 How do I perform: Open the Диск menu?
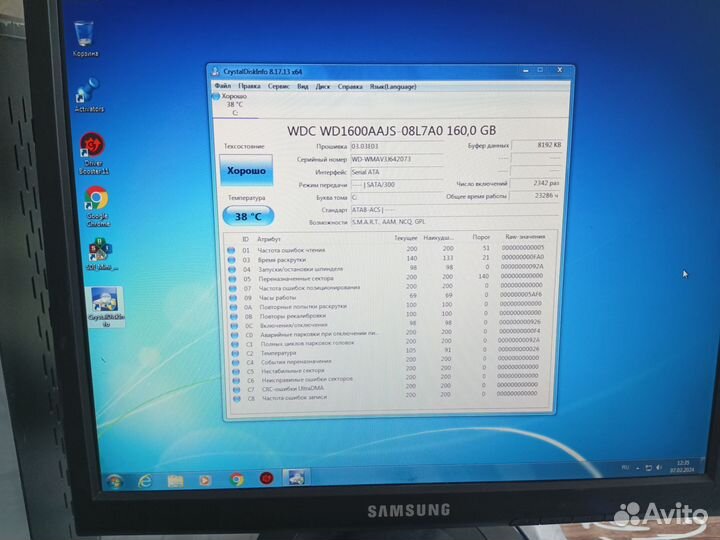(x=323, y=86)
